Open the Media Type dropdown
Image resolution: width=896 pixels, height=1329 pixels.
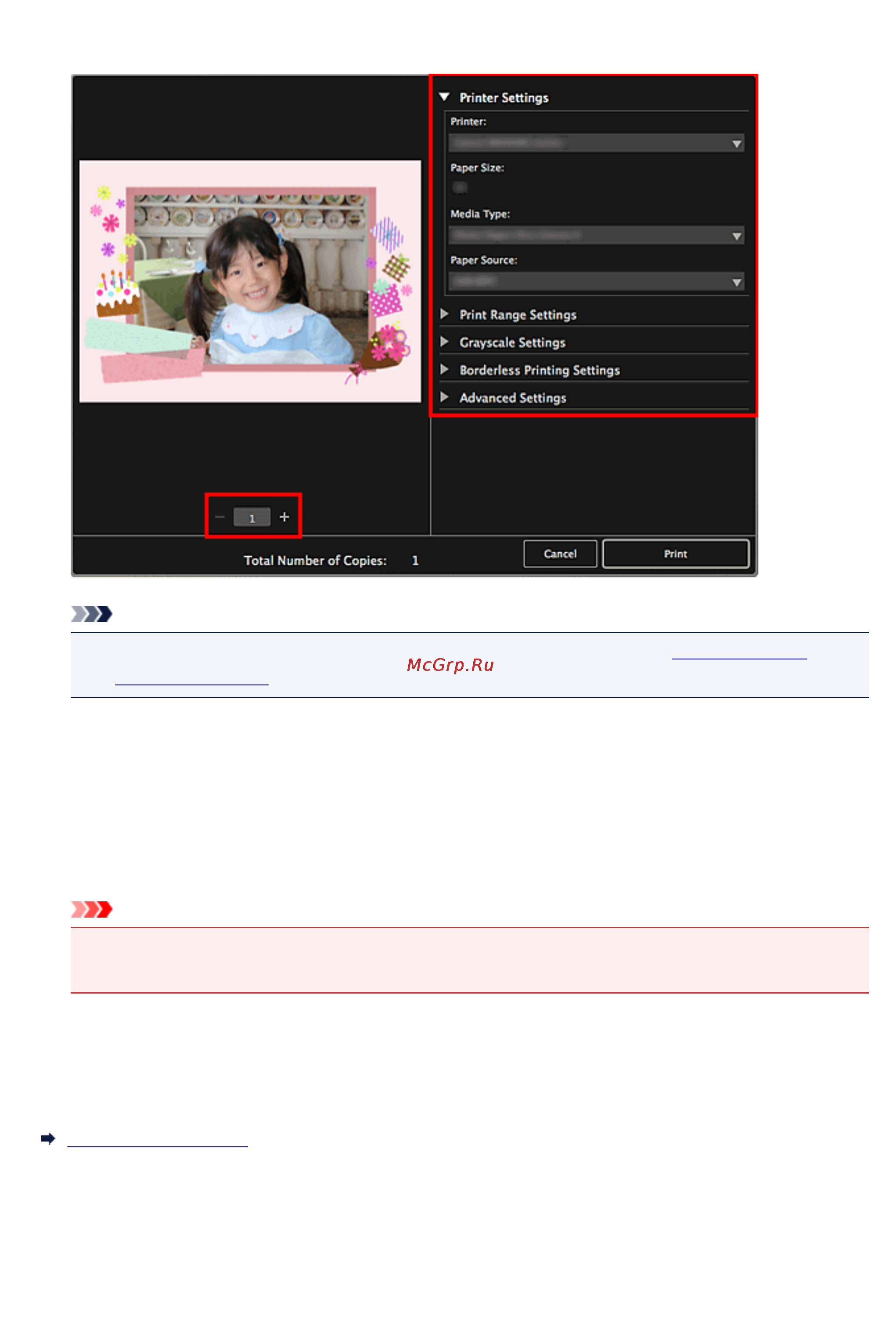(596, 235)
